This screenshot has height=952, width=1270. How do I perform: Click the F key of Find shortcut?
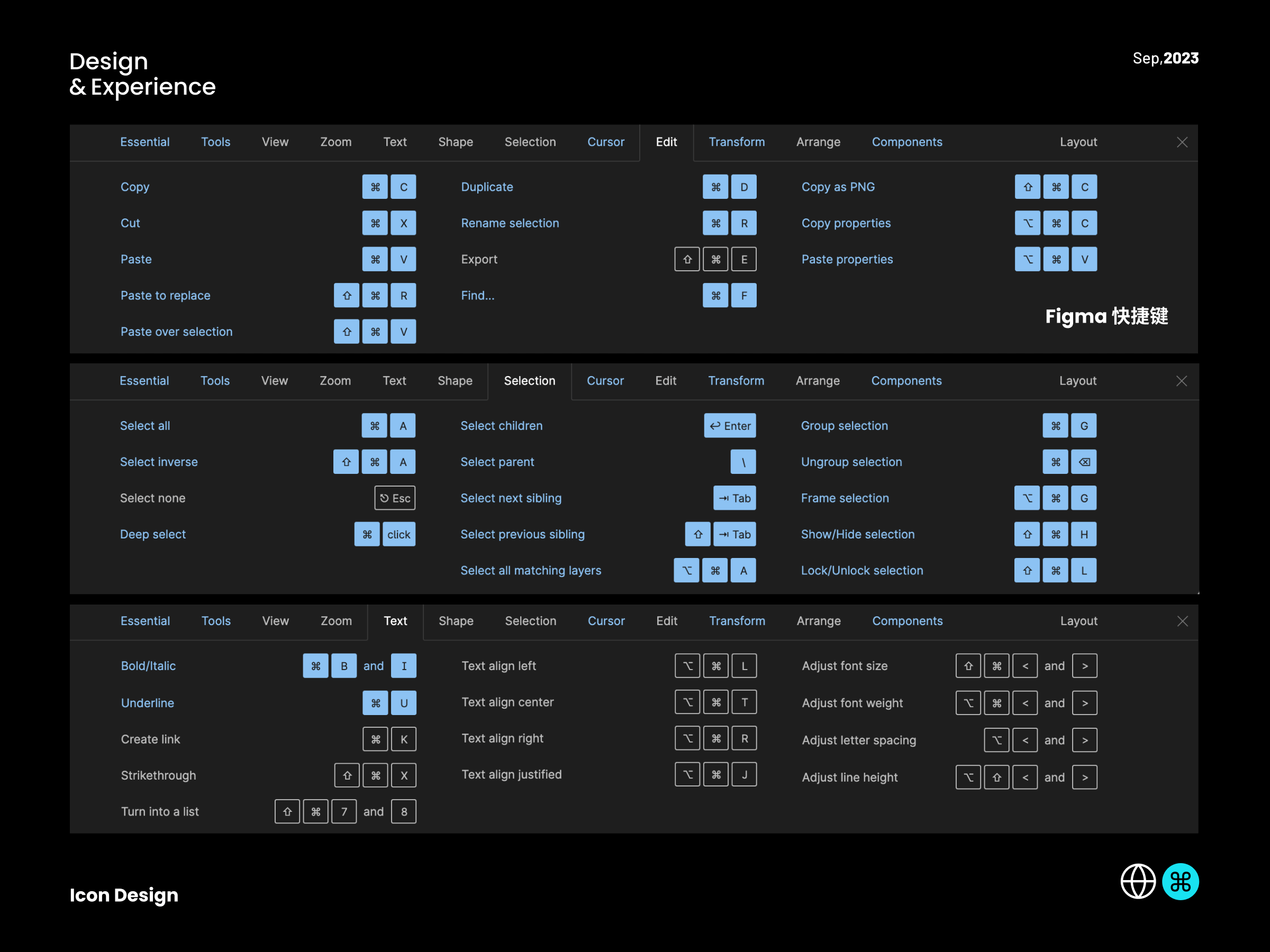(x=743, y=296)
